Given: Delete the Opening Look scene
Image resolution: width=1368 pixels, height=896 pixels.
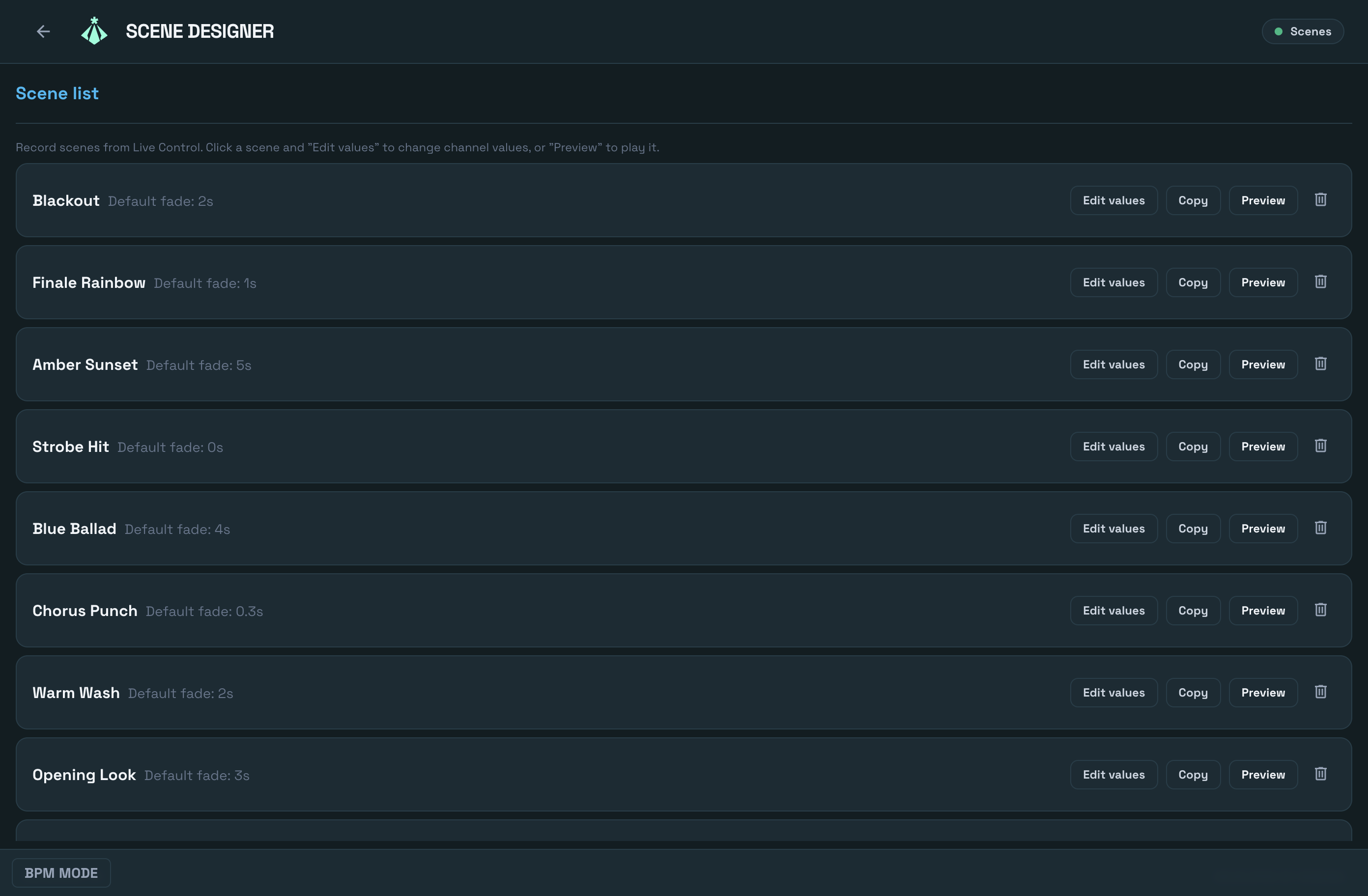Looking at the screenshot, I should pyautogui.click(x=1320, y=774).
